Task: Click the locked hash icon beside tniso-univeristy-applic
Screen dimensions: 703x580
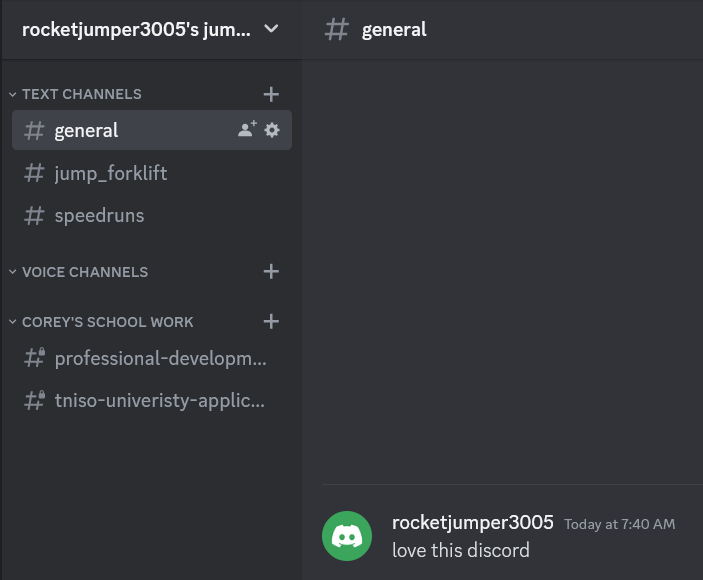Action: pos(35,400)
